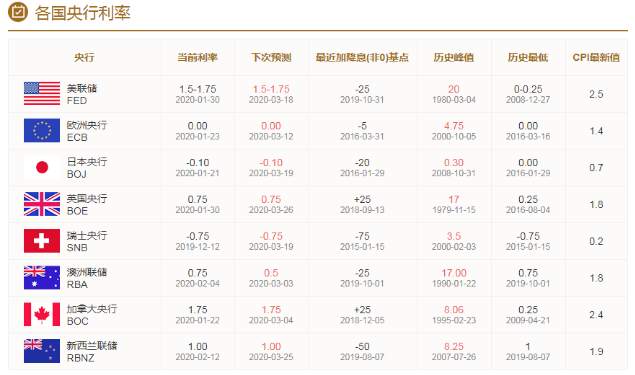Screen dimensions: 635x375
Task: Click SNB CPI value 0.2
Action: coord(596,241)
